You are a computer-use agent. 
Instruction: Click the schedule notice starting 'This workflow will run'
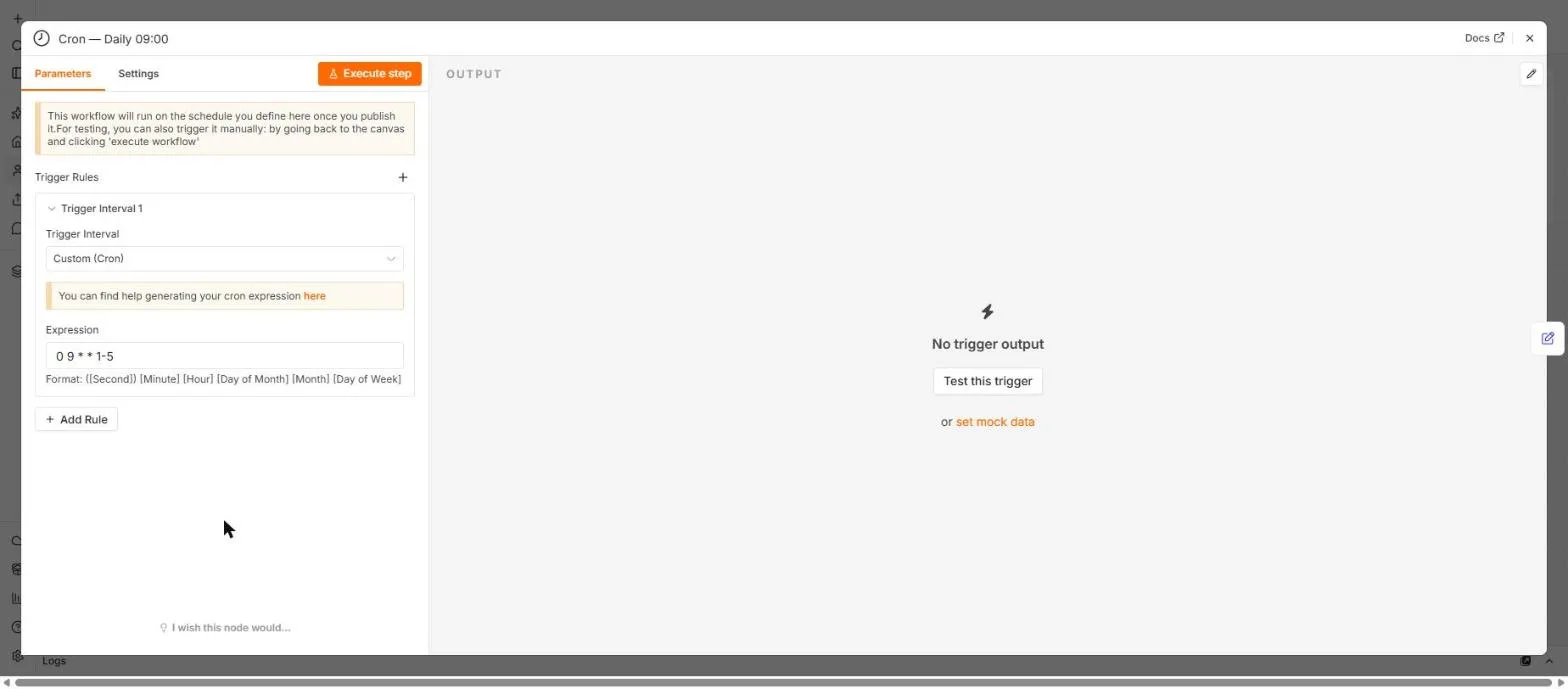225,129
